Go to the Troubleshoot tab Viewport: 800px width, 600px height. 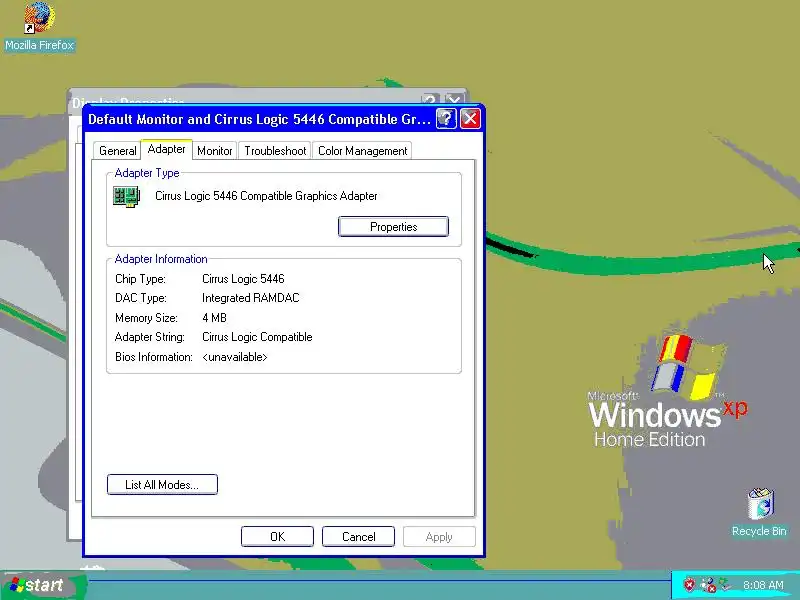(x=275, y=151)
